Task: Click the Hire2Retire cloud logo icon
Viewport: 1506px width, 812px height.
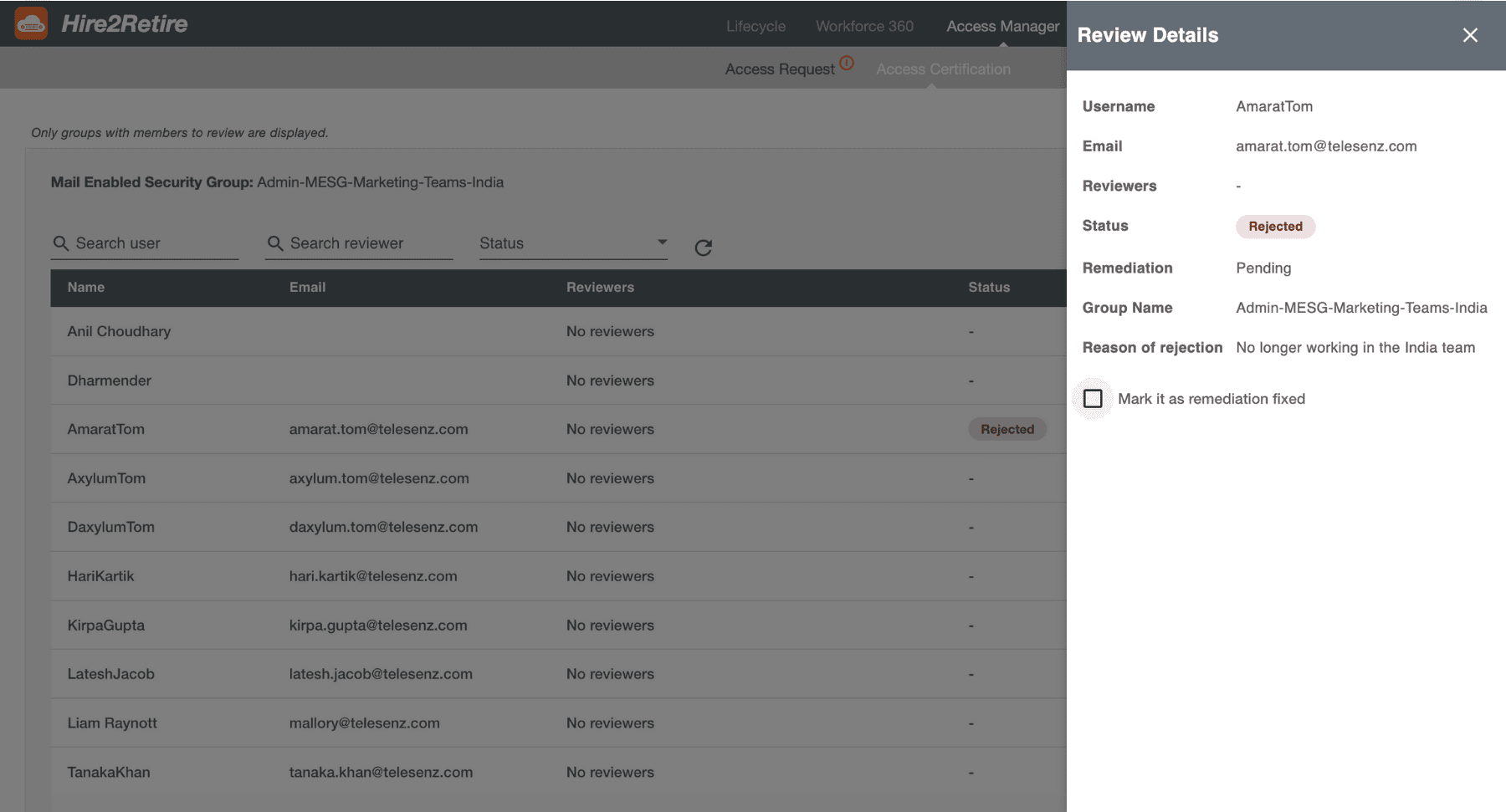Action: (x=31, y=23)
